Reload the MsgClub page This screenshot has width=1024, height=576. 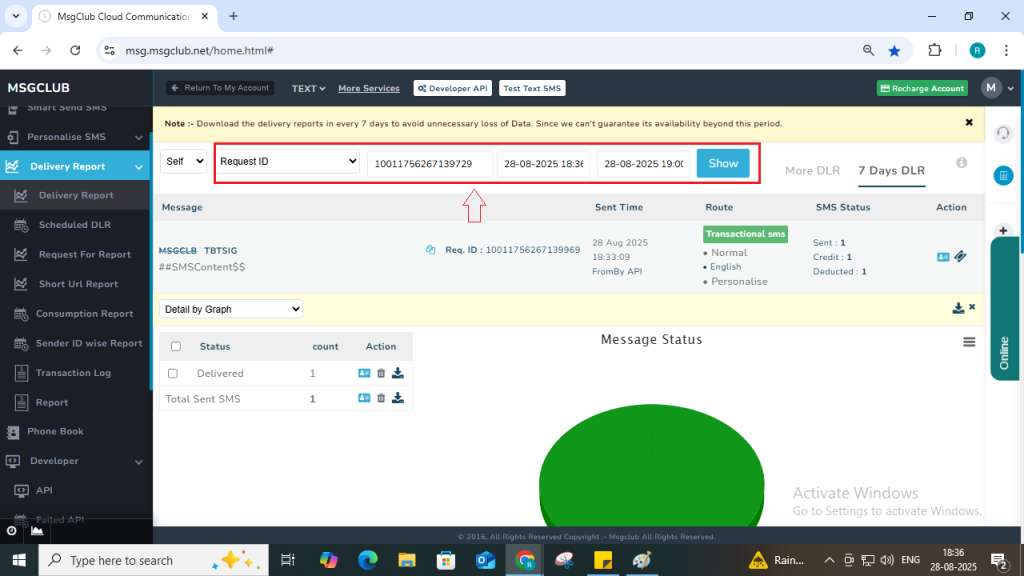(75, 50)
